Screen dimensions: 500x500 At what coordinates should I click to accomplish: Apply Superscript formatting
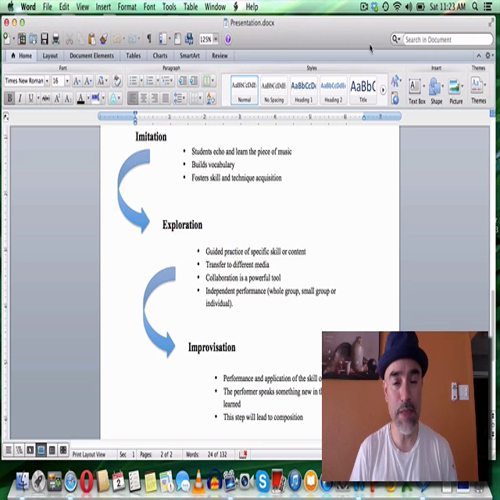click(57, 98)
